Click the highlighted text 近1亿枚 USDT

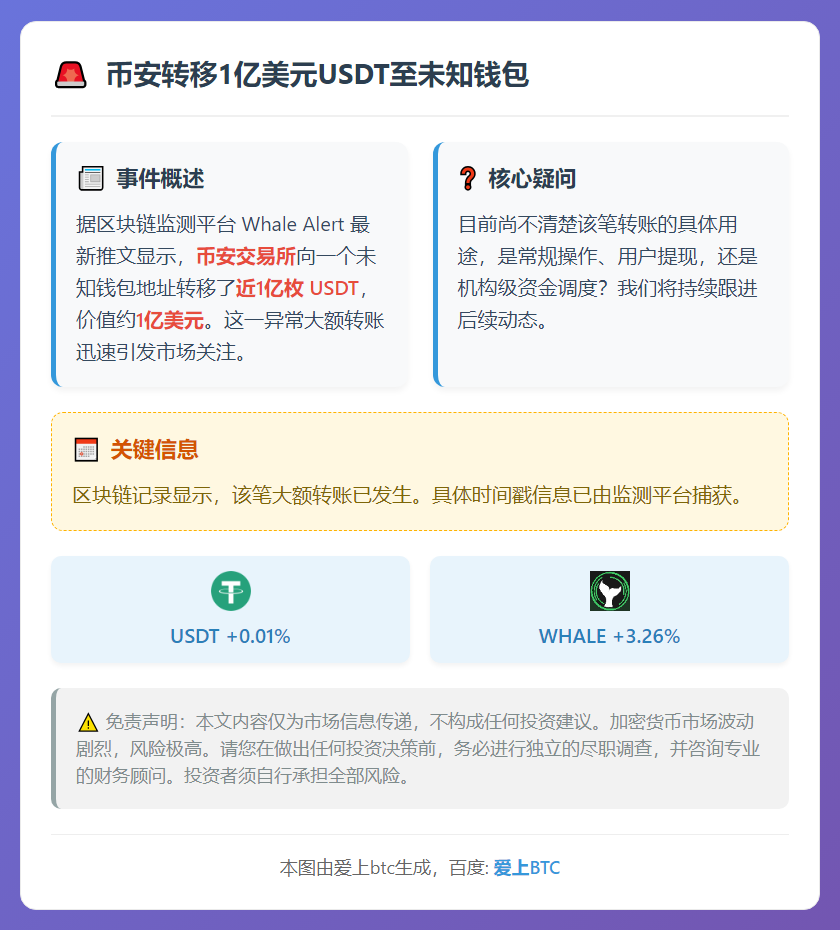pyautogui.click(x=297, y=288)
